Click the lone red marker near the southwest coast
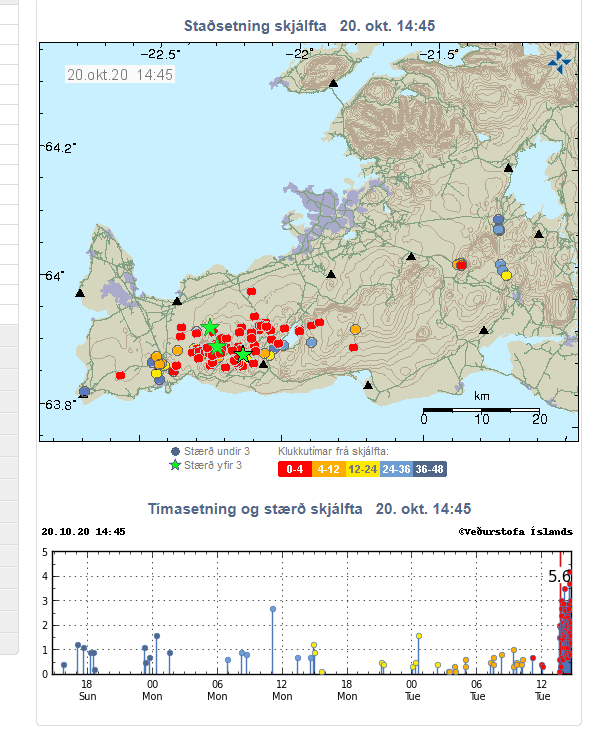The width and height of the screenshot is (598, 745). coord(121,375)
